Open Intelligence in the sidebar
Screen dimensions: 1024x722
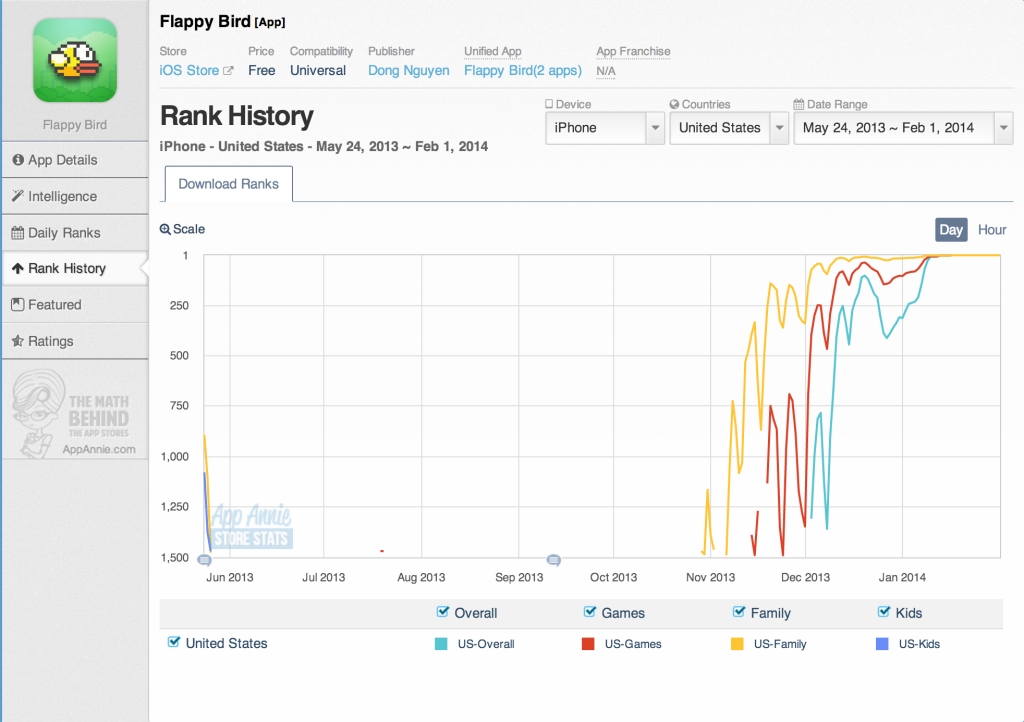click(x=75, y=196)
